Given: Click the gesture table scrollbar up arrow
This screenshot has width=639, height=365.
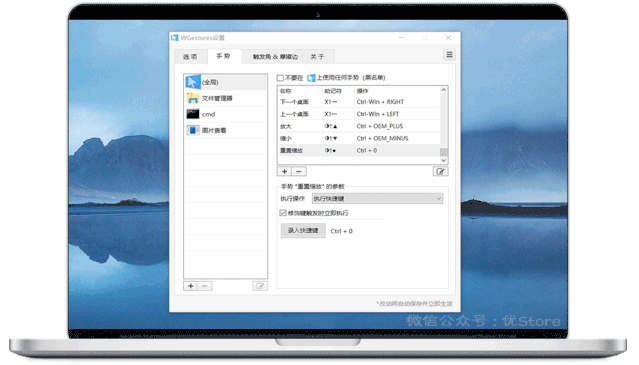Looking at the screenshot, I should (x=444, y=90).
